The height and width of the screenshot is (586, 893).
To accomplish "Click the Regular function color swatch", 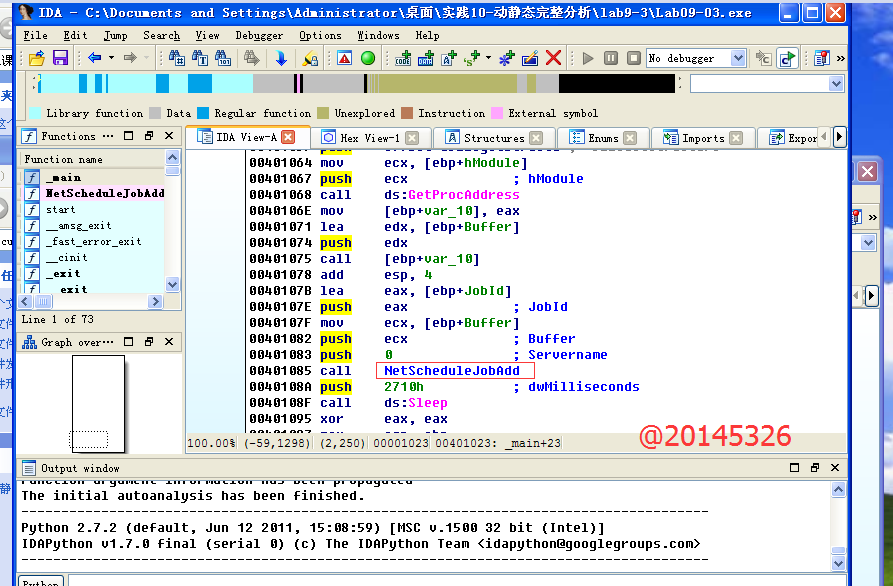I will [203, 113].
